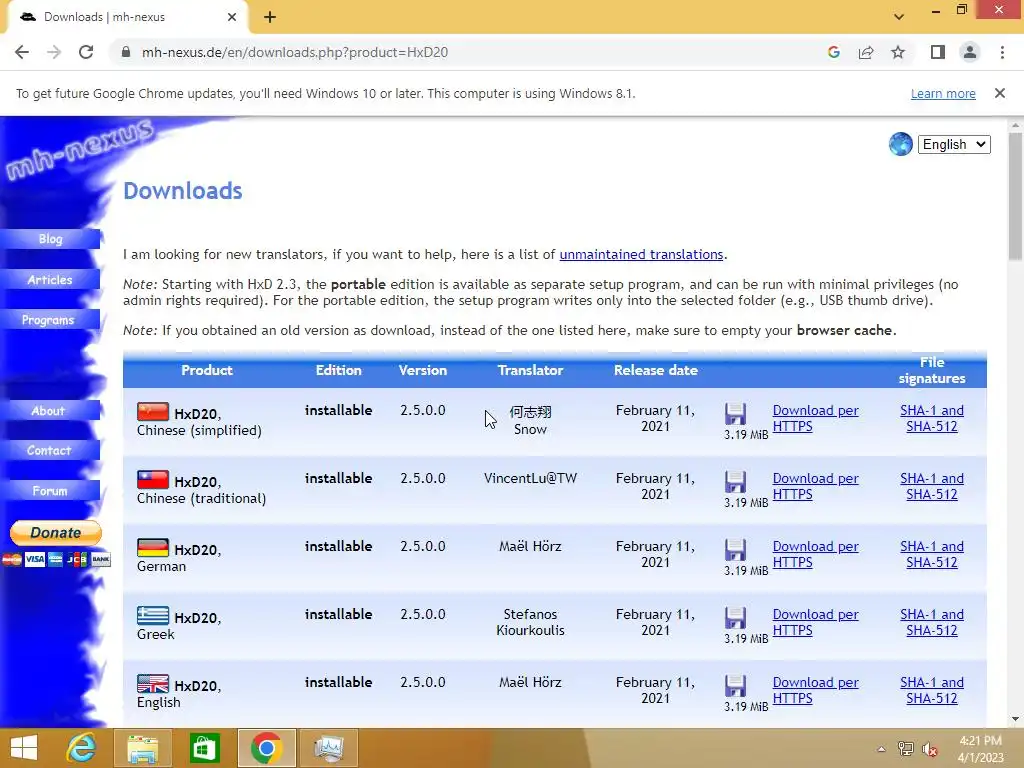
Task: Click the floppy disk icon for Chinese simplified
Action: 735,414
